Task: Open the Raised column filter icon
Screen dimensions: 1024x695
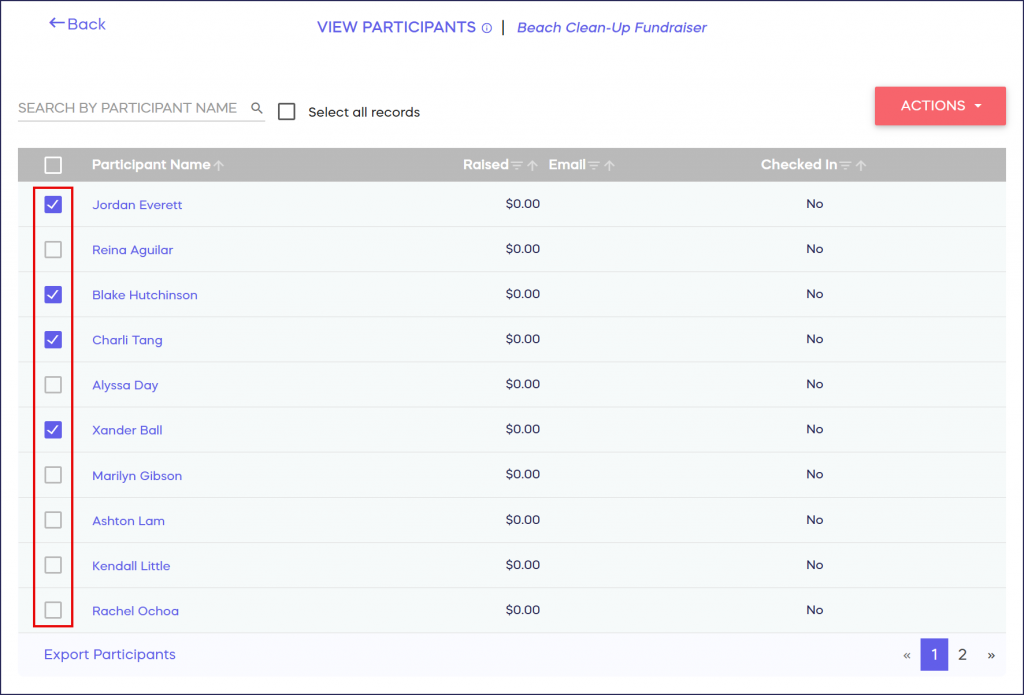Action: [x=517, y=165]
